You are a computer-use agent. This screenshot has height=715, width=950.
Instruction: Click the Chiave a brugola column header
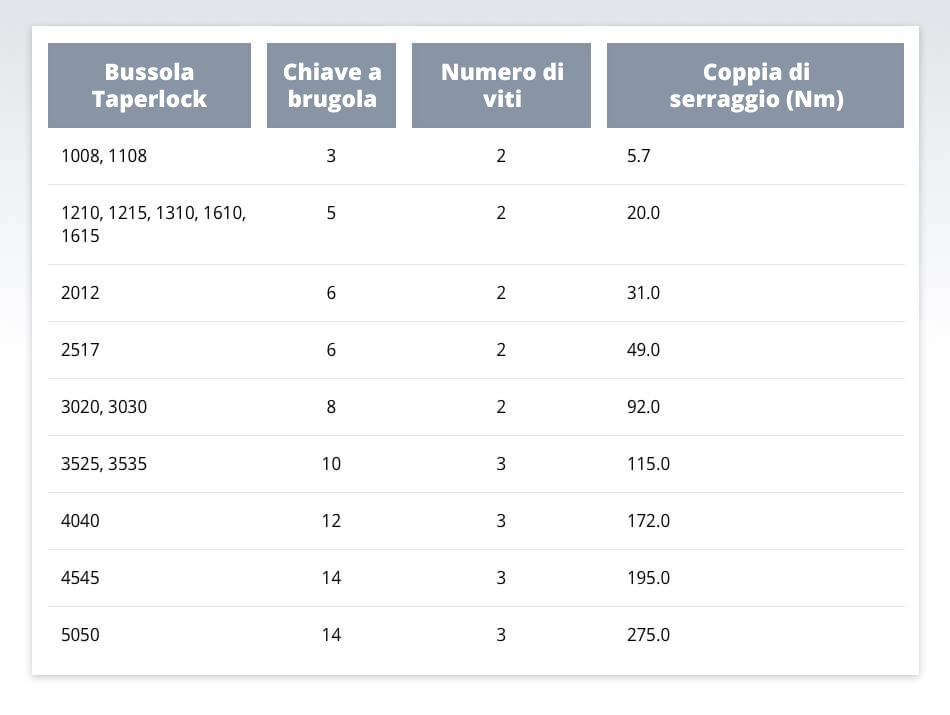(331, 85)
